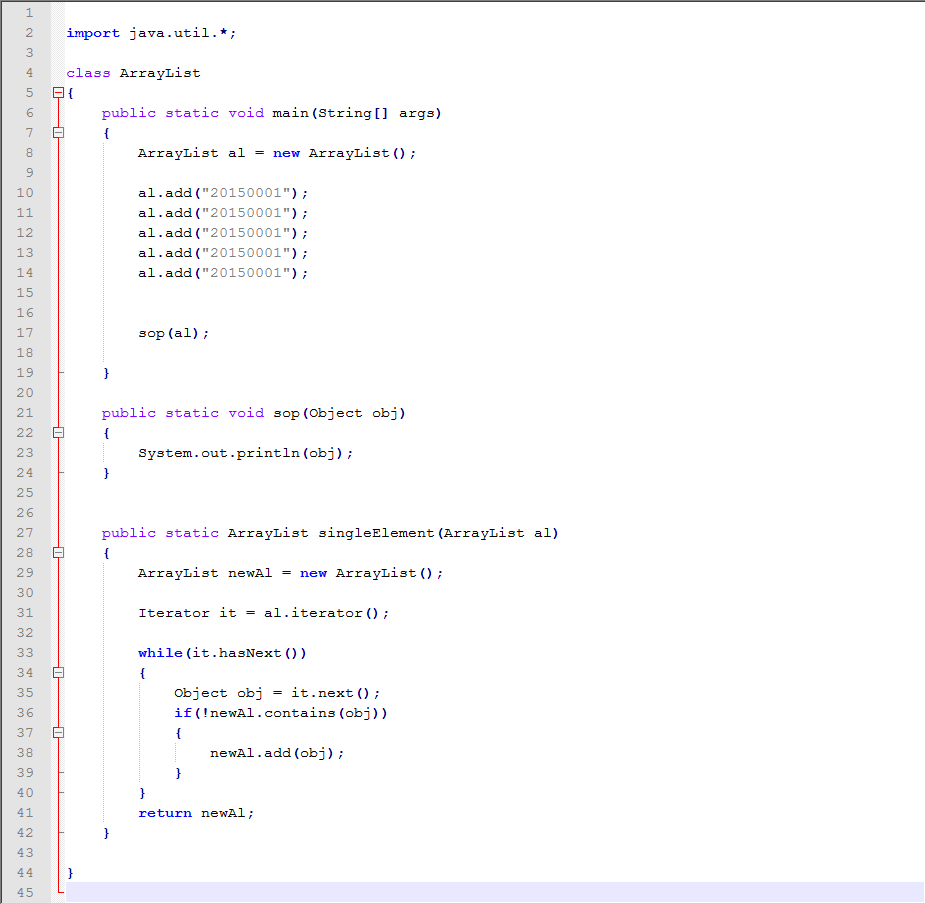
Task: Click 'singleElement(ArrayList al)' in the signature
Action: click(x=438, y=533)
